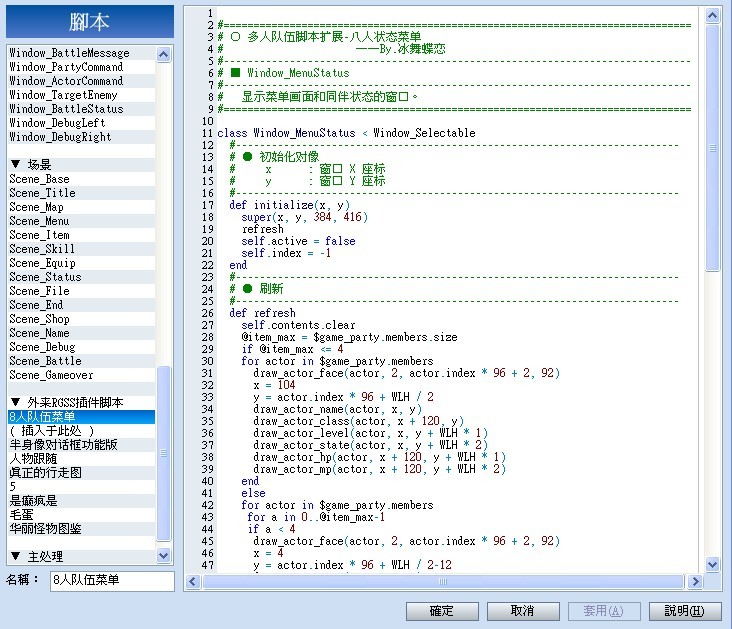Click code editor scroll-up arrow
Viewport: 732px width, 629px height.
click(712, 16)
